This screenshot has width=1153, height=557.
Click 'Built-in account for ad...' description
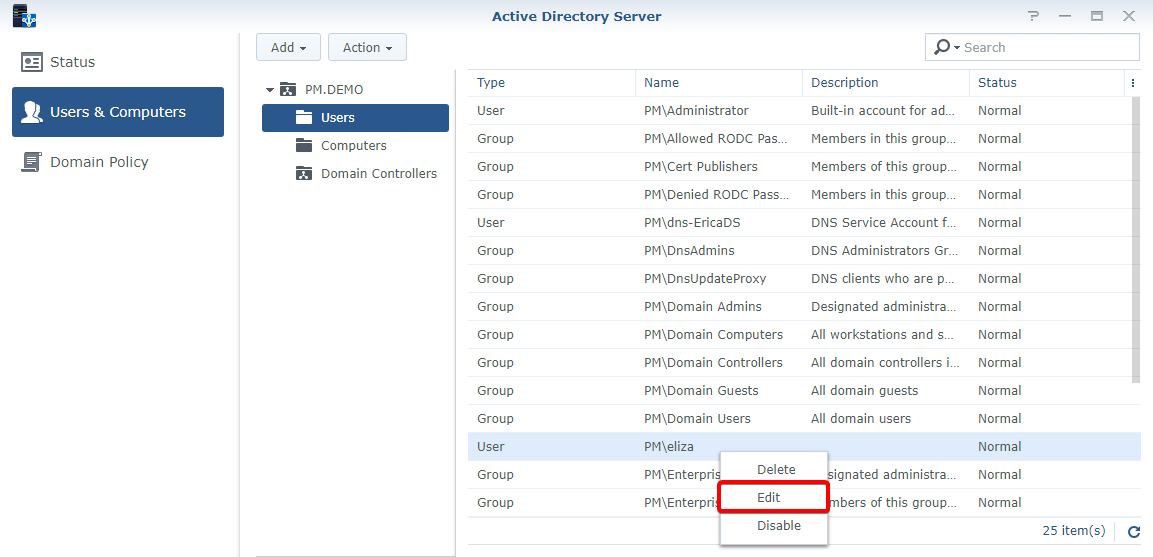coord(885,111)
